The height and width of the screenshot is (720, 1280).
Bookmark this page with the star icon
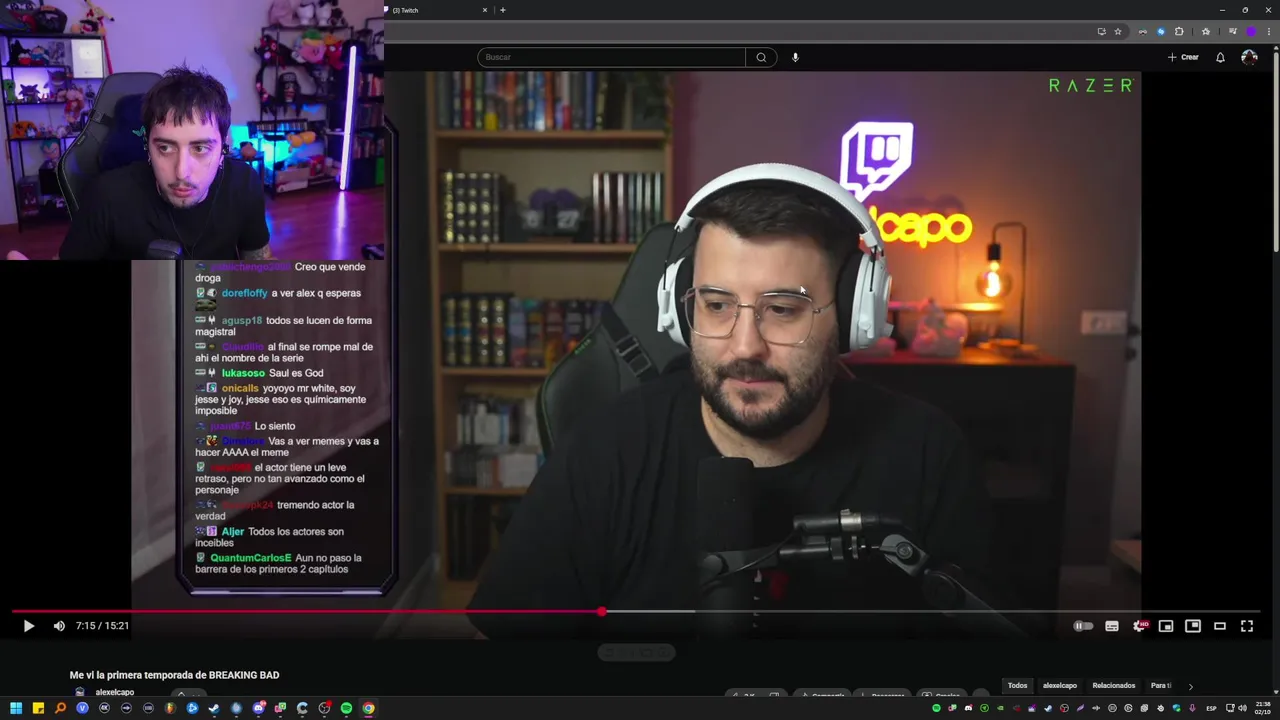click(x=1118, y=31)
